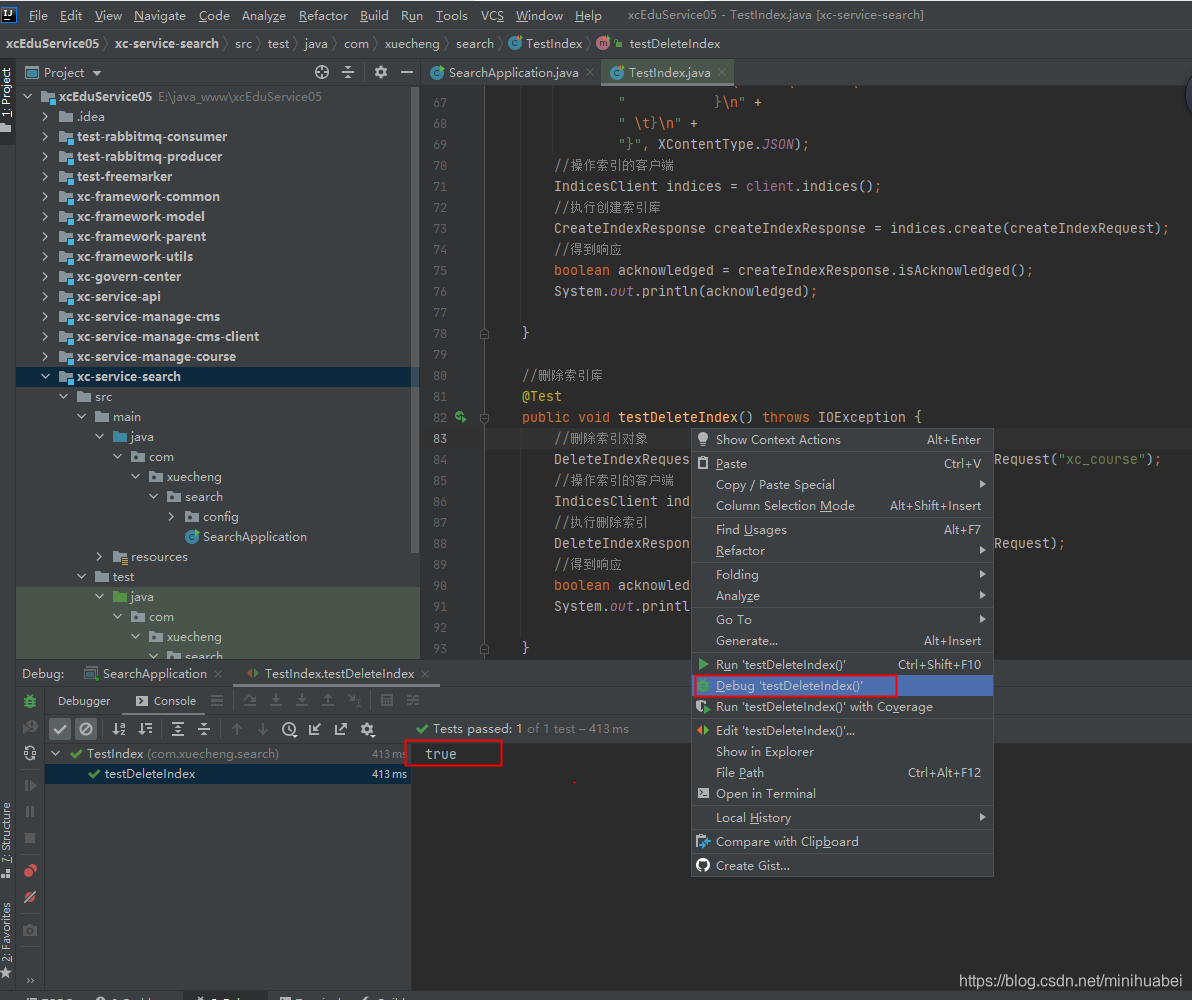
Task: Click Step Over icon in debugger toolbar
Action: tap(250, 700)
